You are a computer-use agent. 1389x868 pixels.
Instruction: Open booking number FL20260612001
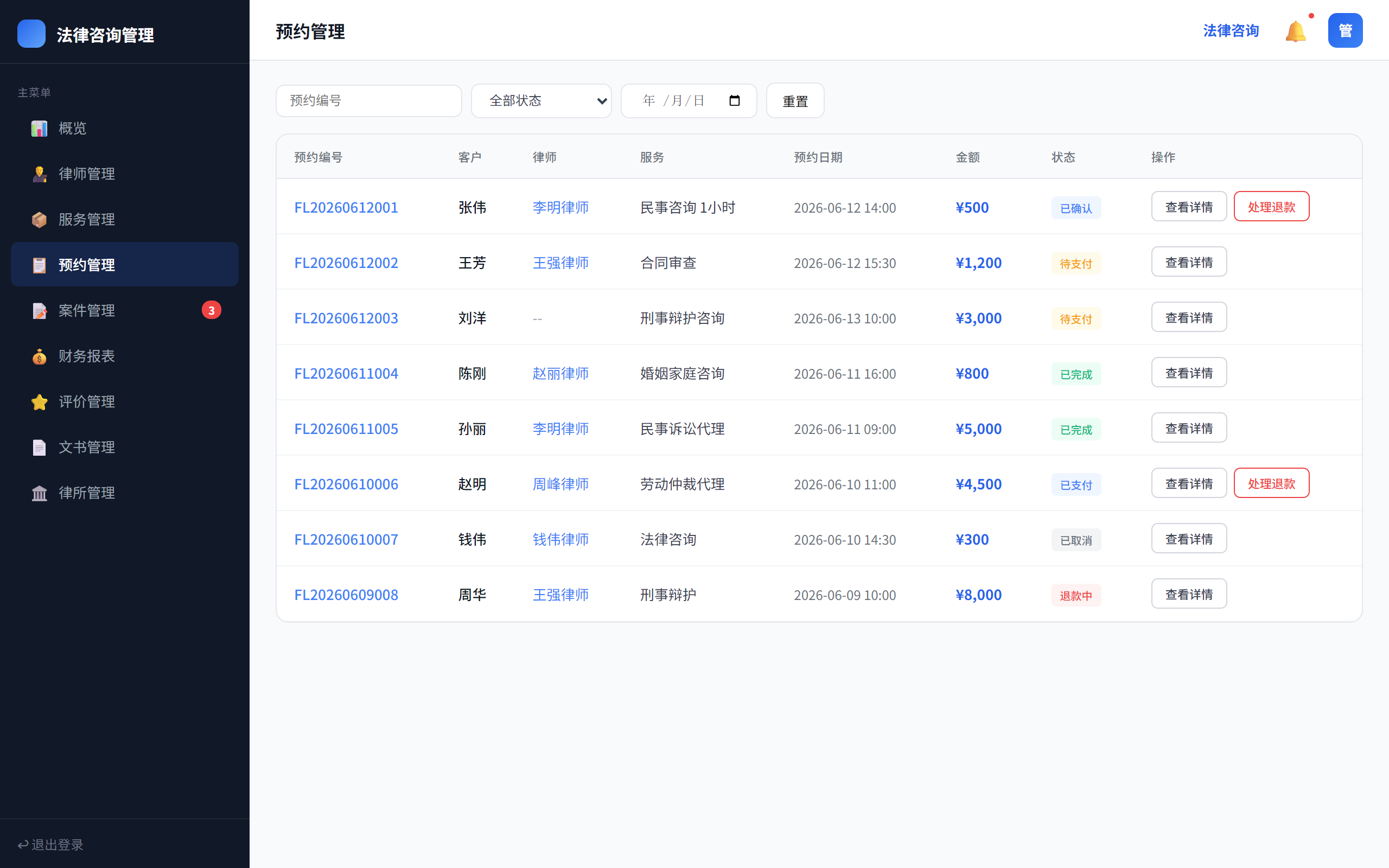tap(346, 207)
